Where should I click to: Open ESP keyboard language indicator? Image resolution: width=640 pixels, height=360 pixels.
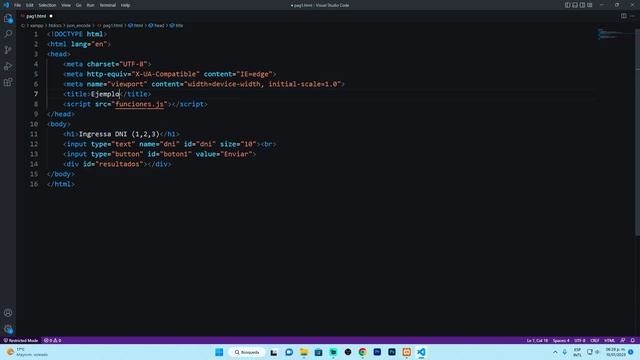point(577,352)
